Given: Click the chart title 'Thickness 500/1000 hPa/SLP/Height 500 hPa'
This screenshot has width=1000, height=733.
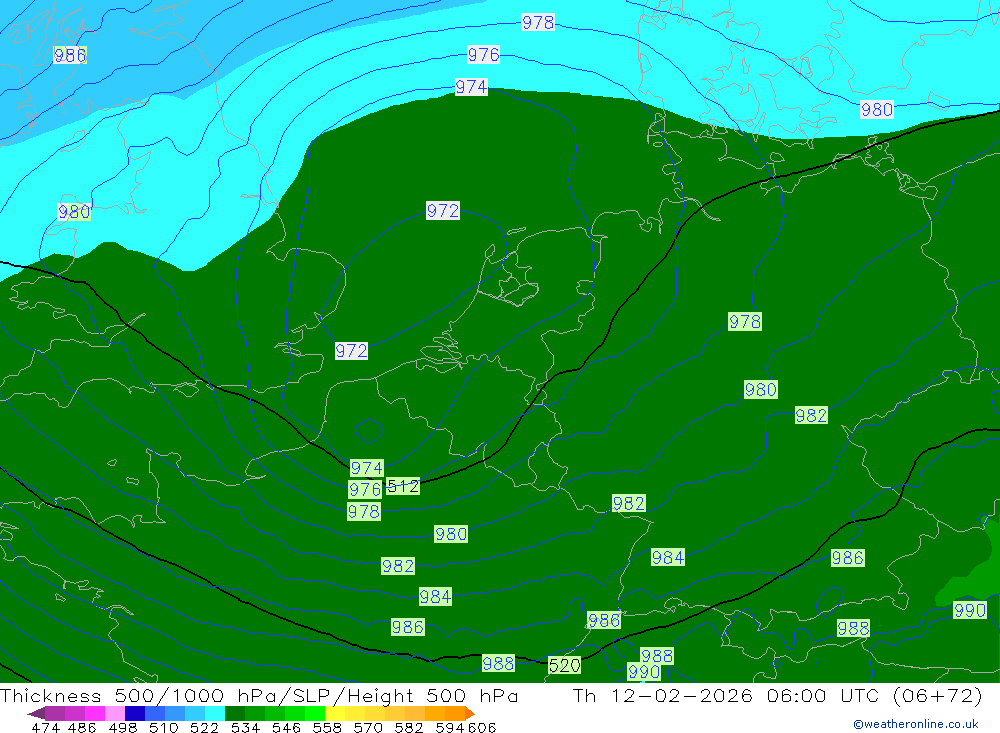Looking at the screenshot, I should [259, 696].
